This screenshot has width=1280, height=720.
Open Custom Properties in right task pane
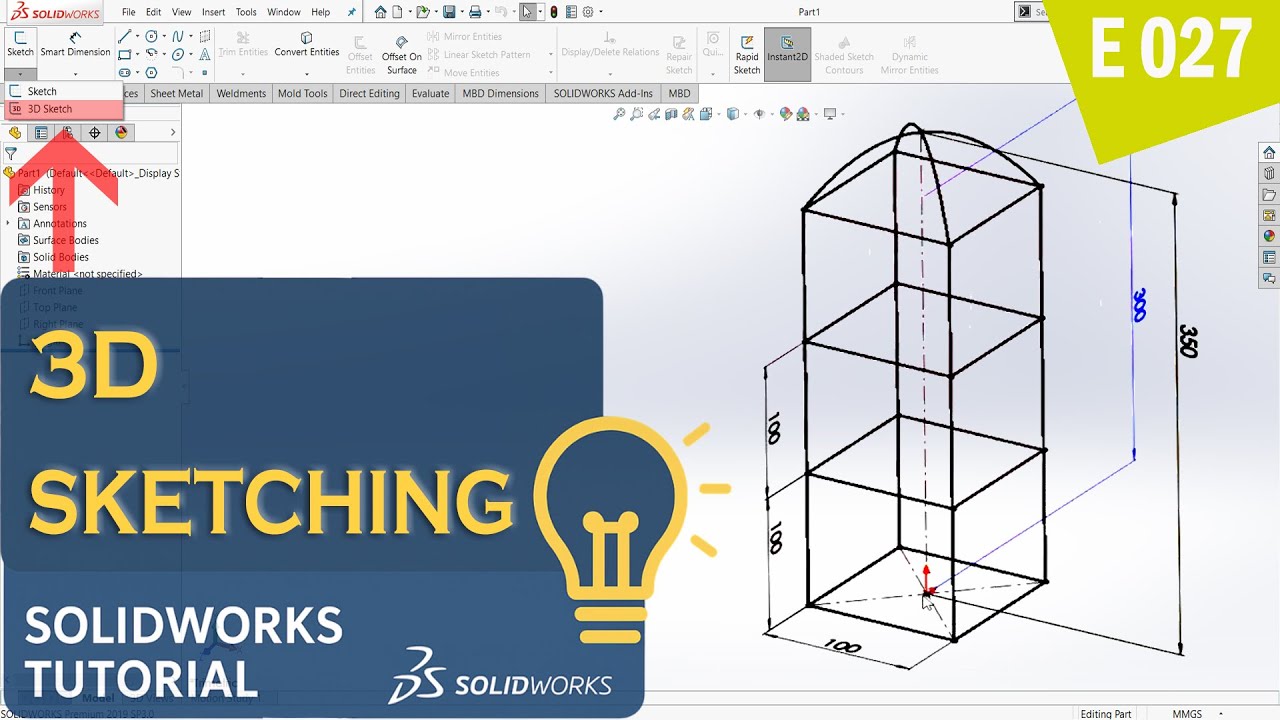[1269, 257]
